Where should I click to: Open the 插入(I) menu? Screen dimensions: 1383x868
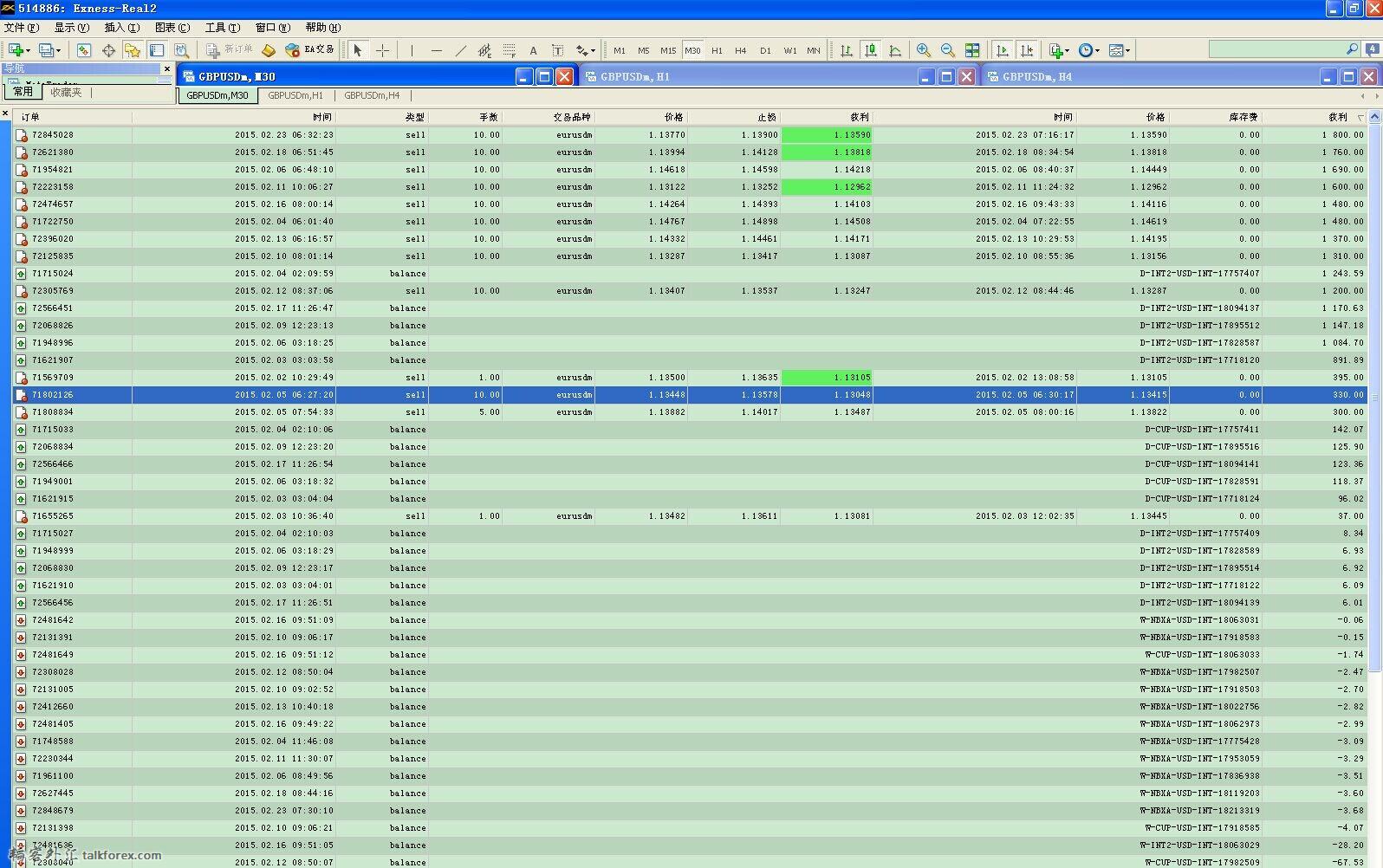(121, 28)
